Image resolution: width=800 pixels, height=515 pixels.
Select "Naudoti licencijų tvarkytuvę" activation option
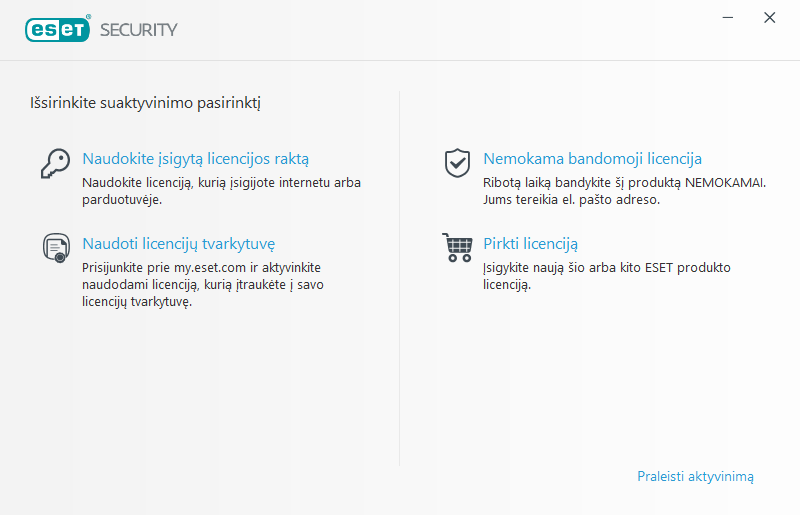(x=178, y=243)
